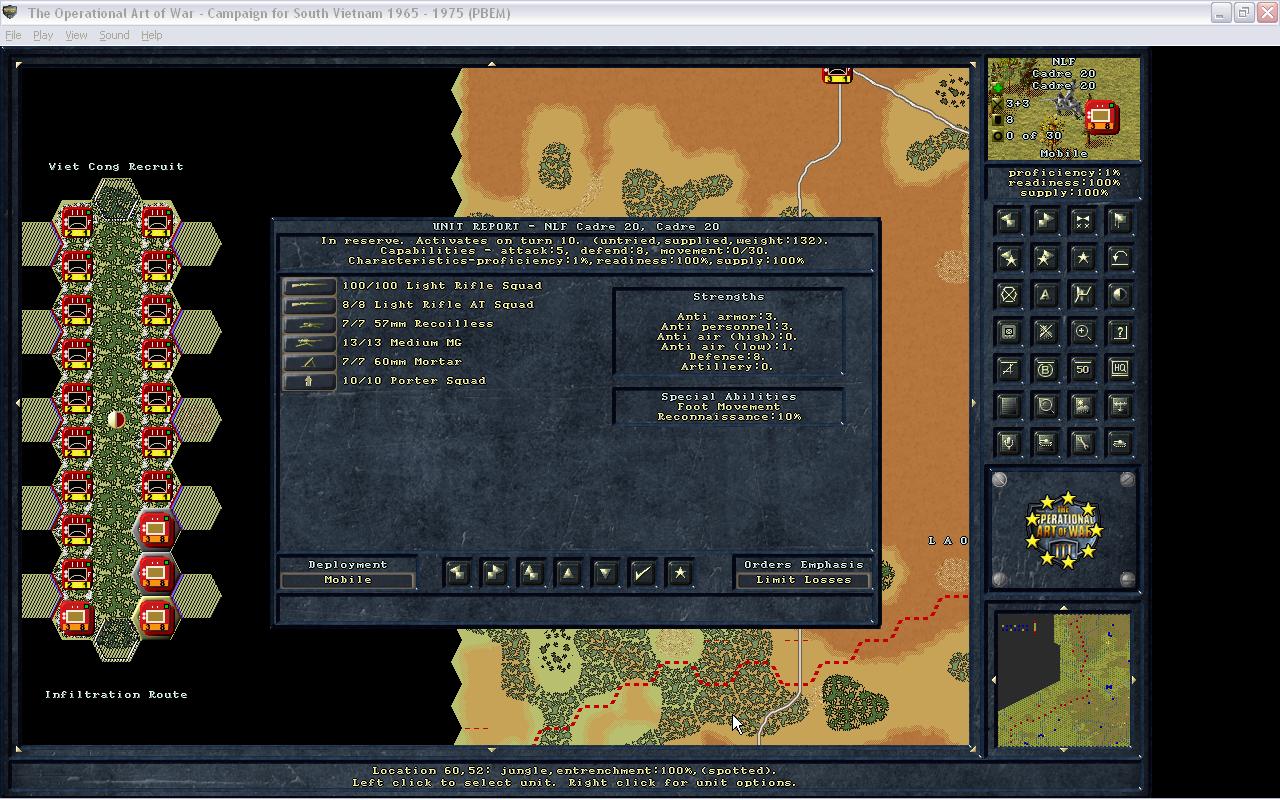Screen dimensions: 1280x800
Task: Click the 50 icon button
Action: 1083,369
